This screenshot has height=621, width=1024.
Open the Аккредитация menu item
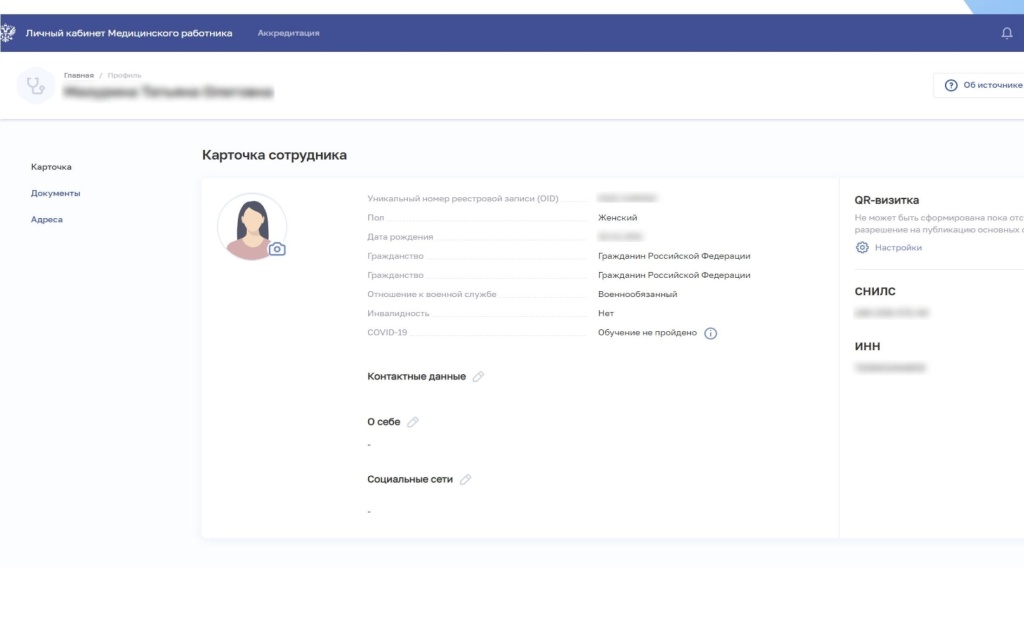[x=288, y=33]
